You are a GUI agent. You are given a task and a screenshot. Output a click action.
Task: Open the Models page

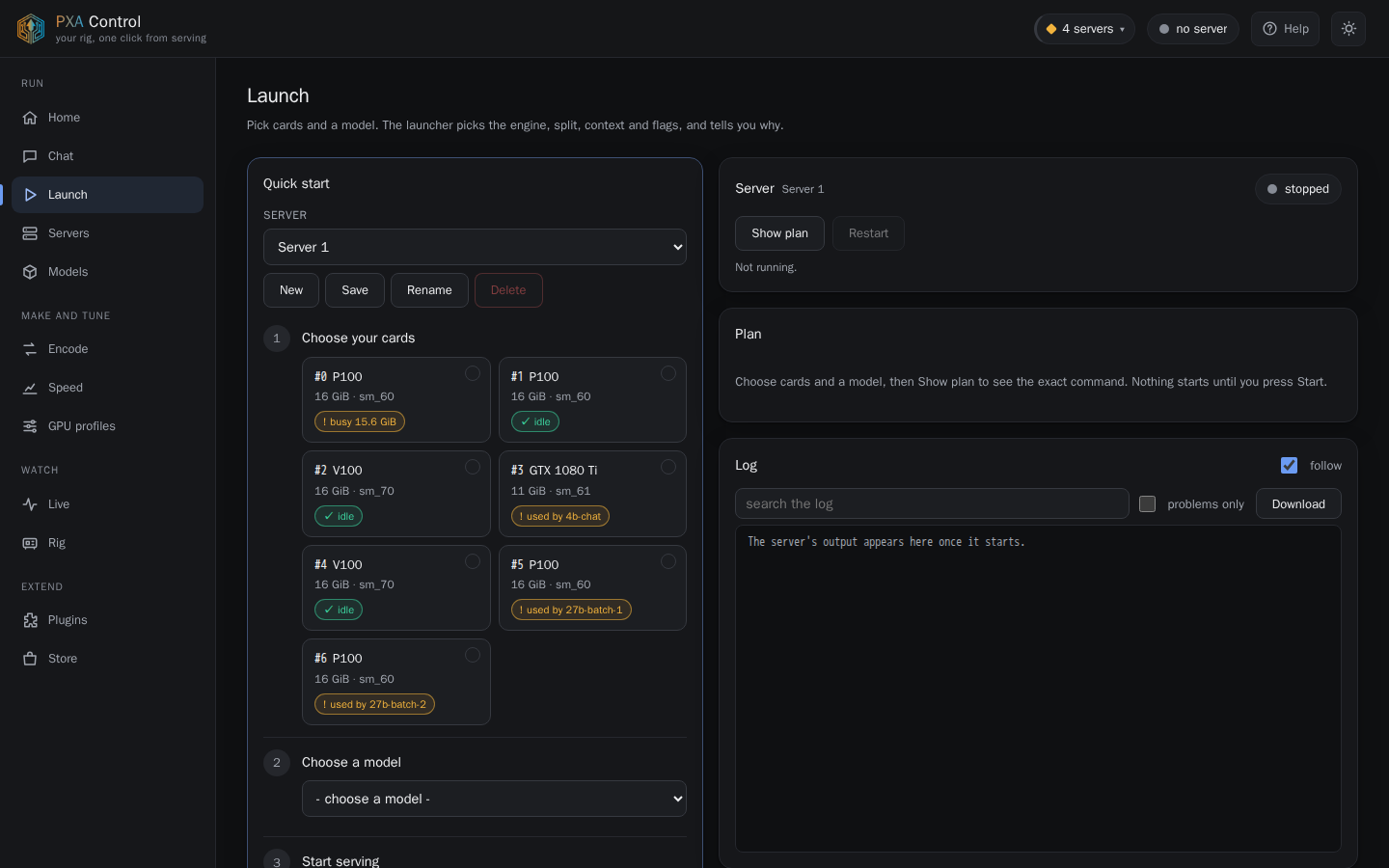pos(108,272)
